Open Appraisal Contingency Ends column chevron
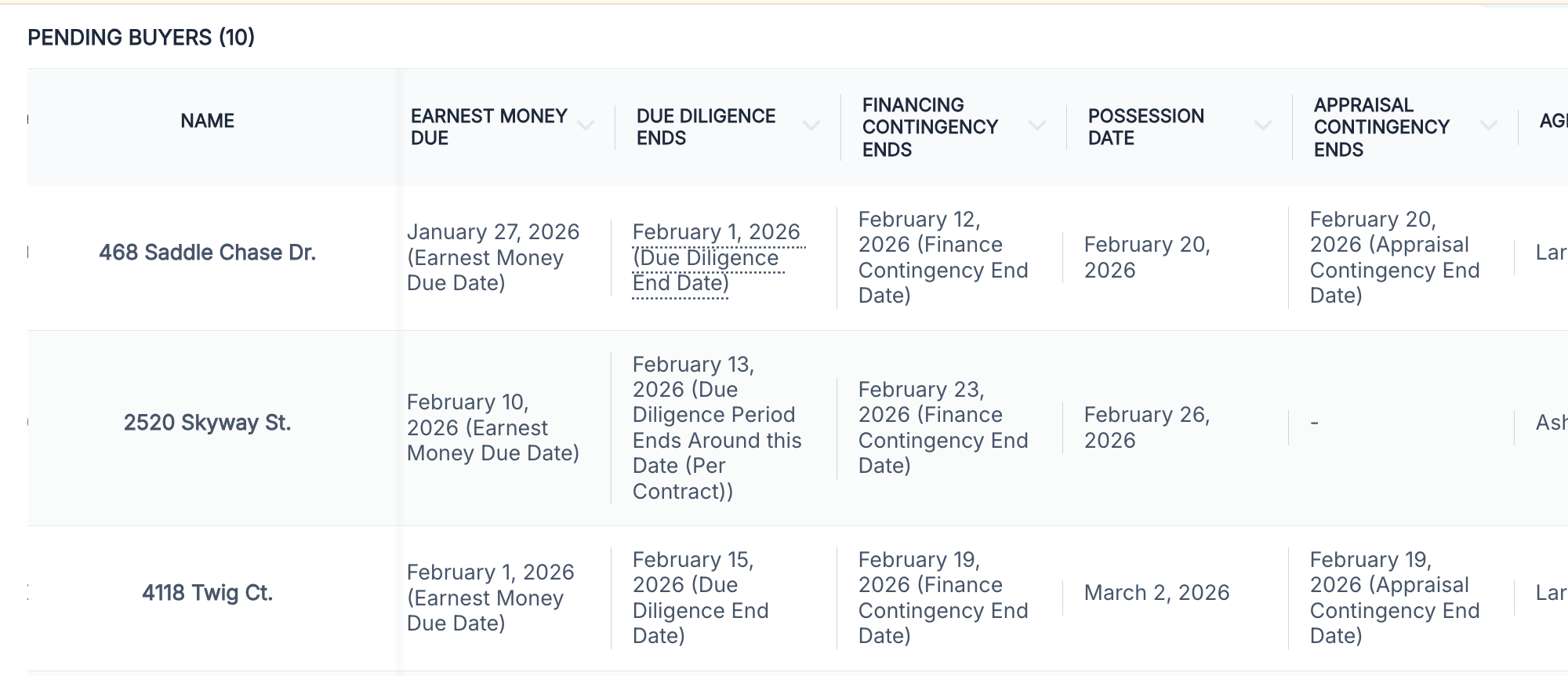 point(1489,126)
